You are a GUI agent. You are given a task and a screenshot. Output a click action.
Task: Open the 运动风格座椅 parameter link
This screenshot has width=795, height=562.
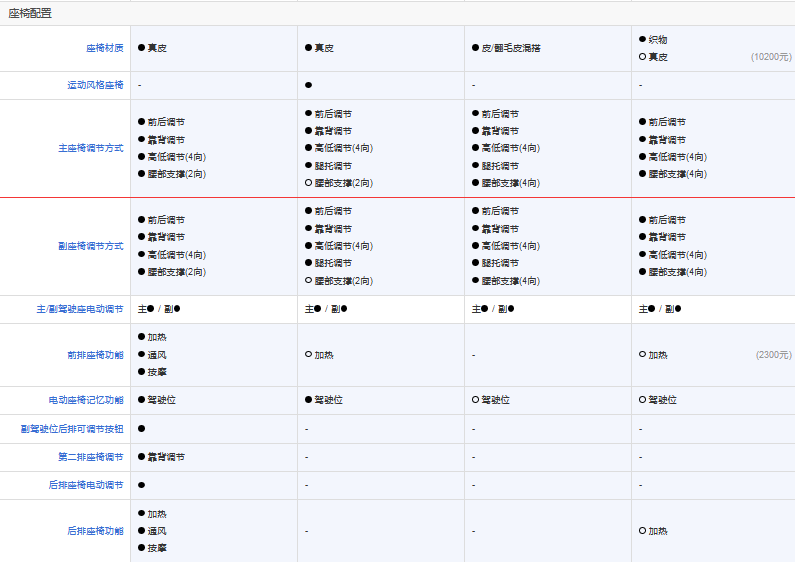tap(95, 85)
